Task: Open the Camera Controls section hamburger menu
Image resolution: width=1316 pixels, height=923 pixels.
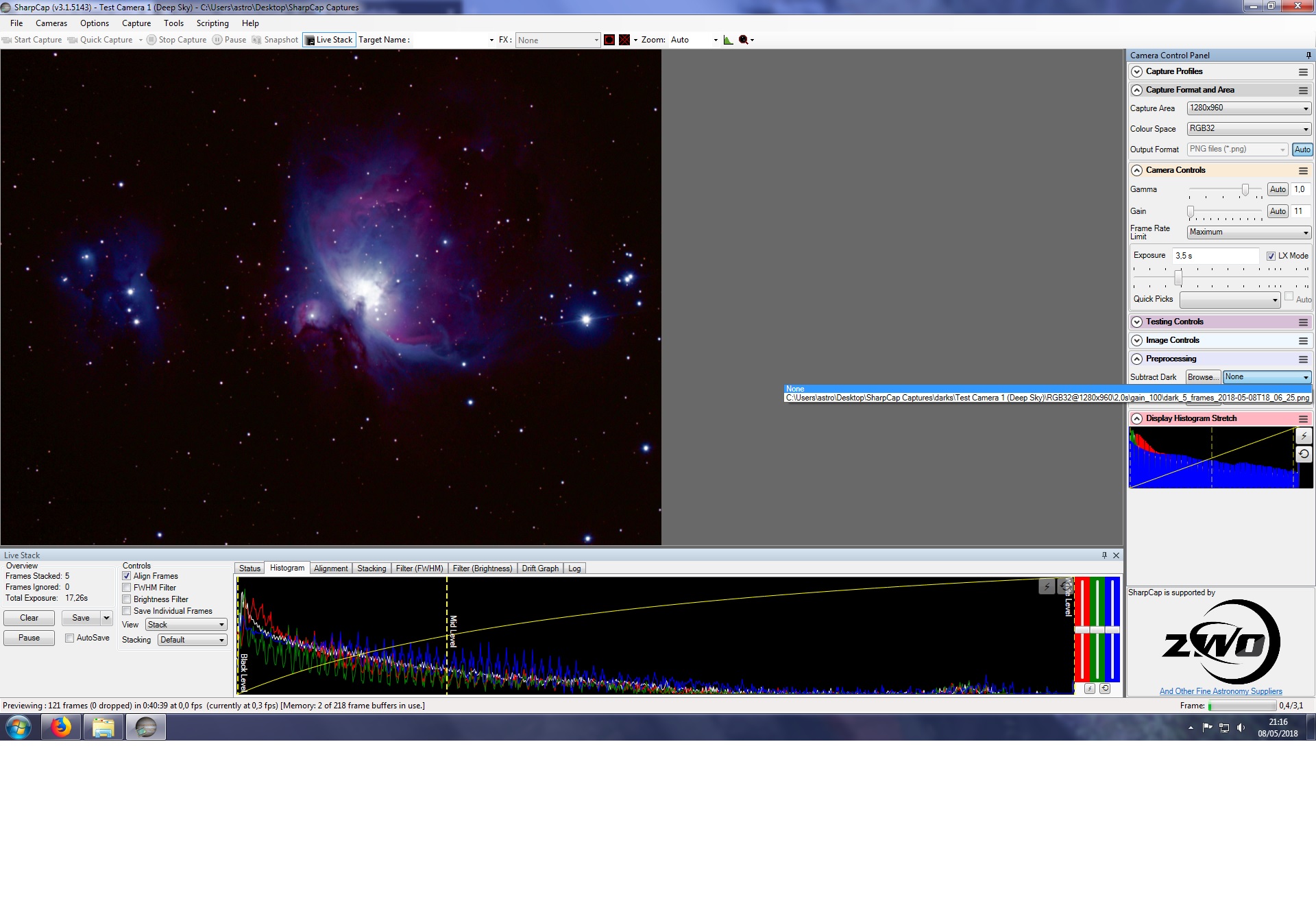Action: pos(1303,171)
